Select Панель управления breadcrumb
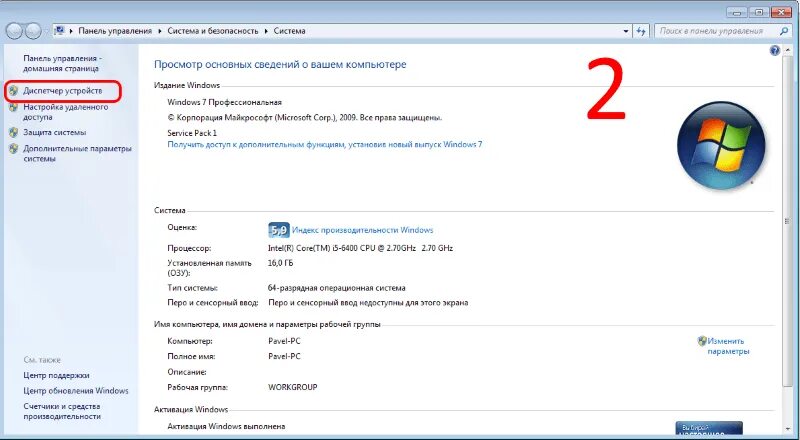Viewport: 800px width, 440px height. [x=115, y=31]
